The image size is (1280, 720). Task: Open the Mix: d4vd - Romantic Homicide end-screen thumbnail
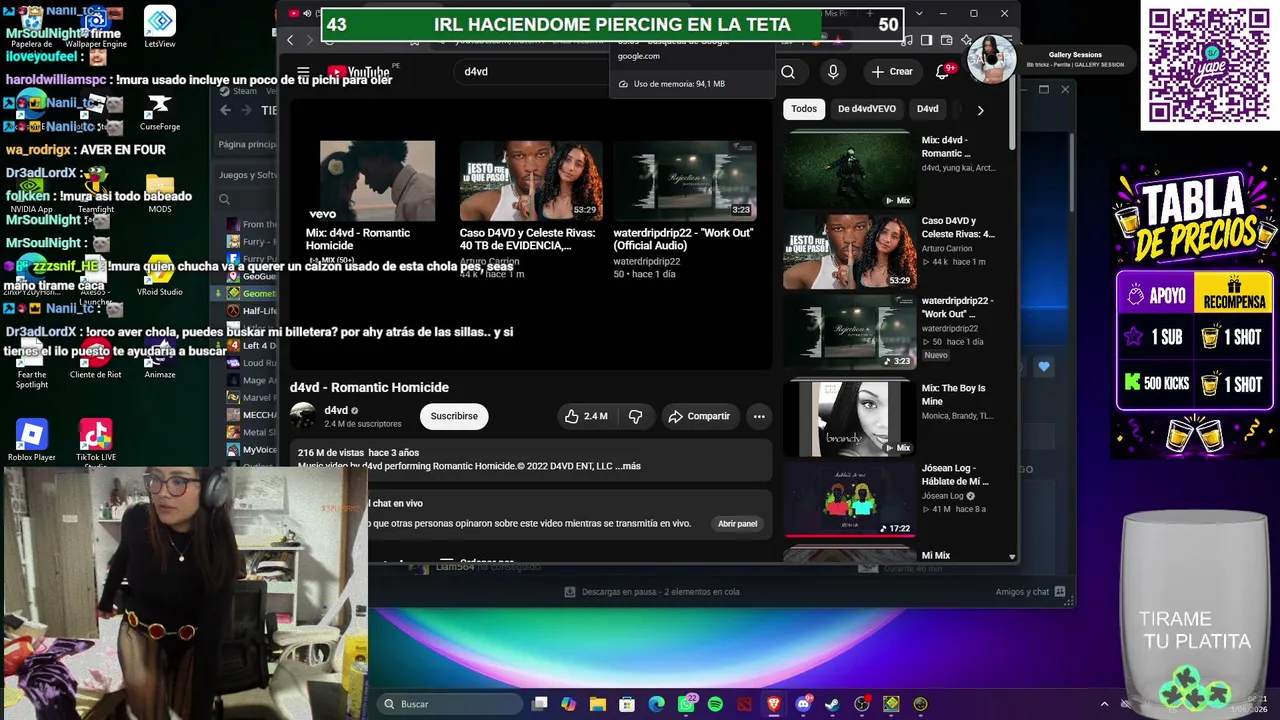tap(377, 180)
